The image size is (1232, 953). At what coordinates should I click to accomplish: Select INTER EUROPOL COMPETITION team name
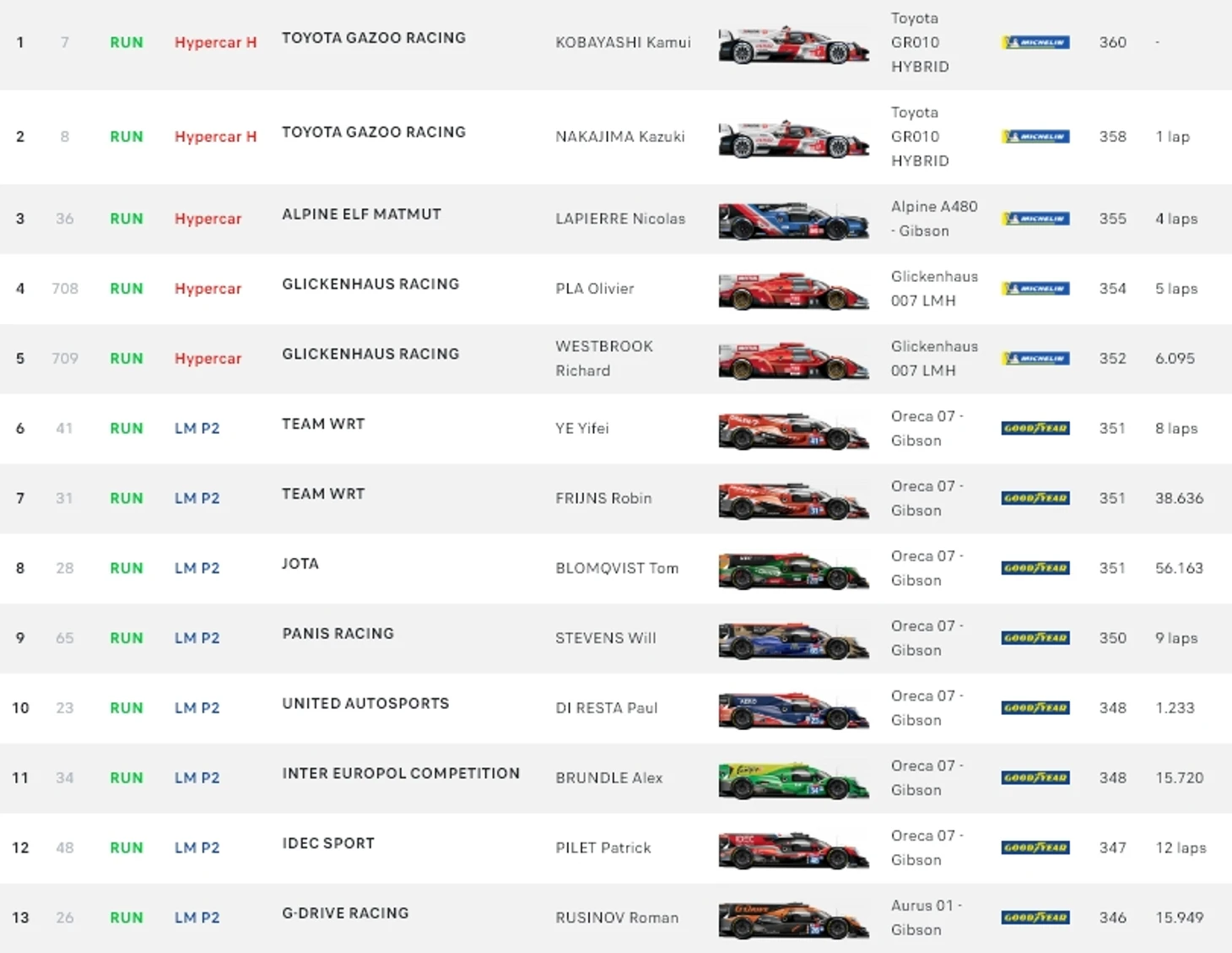pos(401,773)
